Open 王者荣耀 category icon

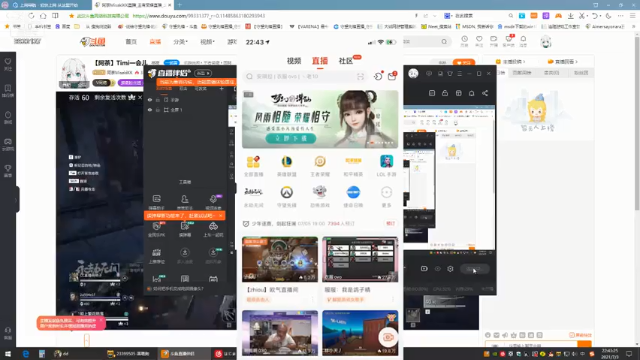[320, 166]
